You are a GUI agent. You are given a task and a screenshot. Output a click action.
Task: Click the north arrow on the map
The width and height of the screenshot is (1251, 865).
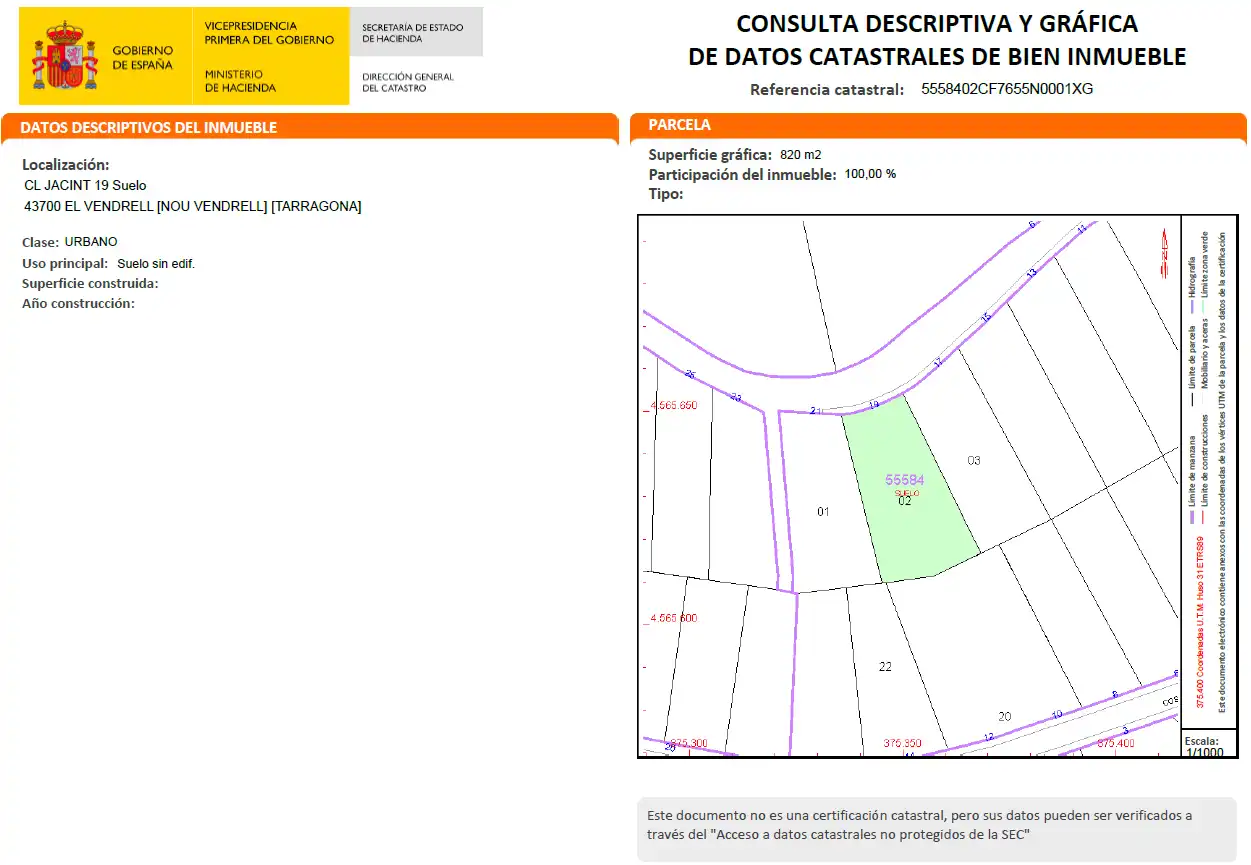point(1163,252)
